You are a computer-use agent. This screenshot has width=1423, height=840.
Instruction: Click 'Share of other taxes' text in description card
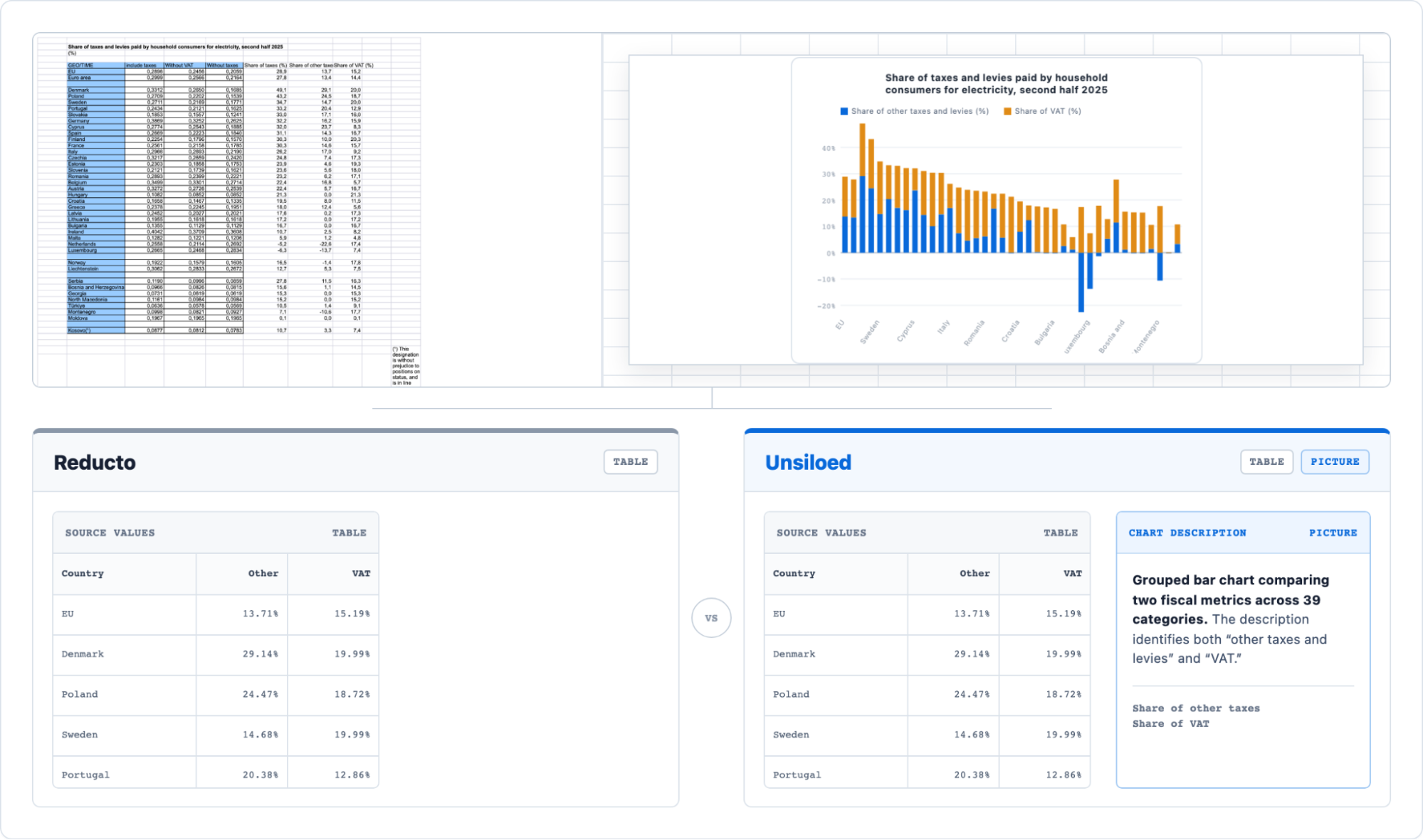coord(1196,708)
